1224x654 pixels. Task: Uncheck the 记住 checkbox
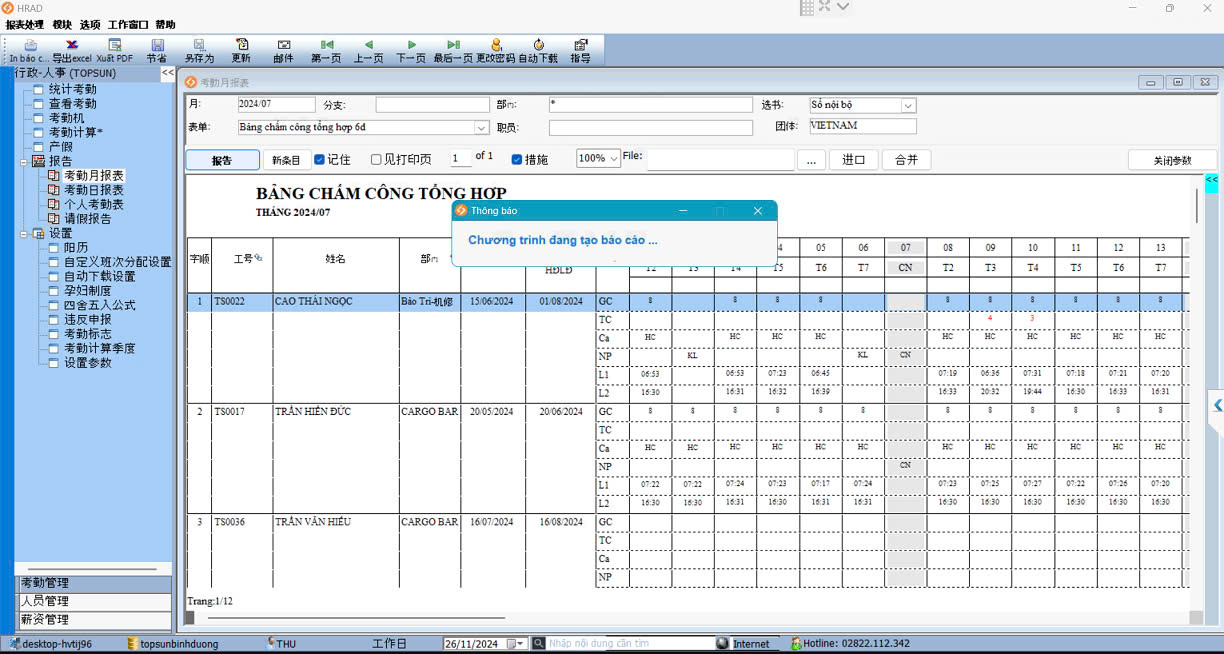pyautogui.click(x=320, y=160)
